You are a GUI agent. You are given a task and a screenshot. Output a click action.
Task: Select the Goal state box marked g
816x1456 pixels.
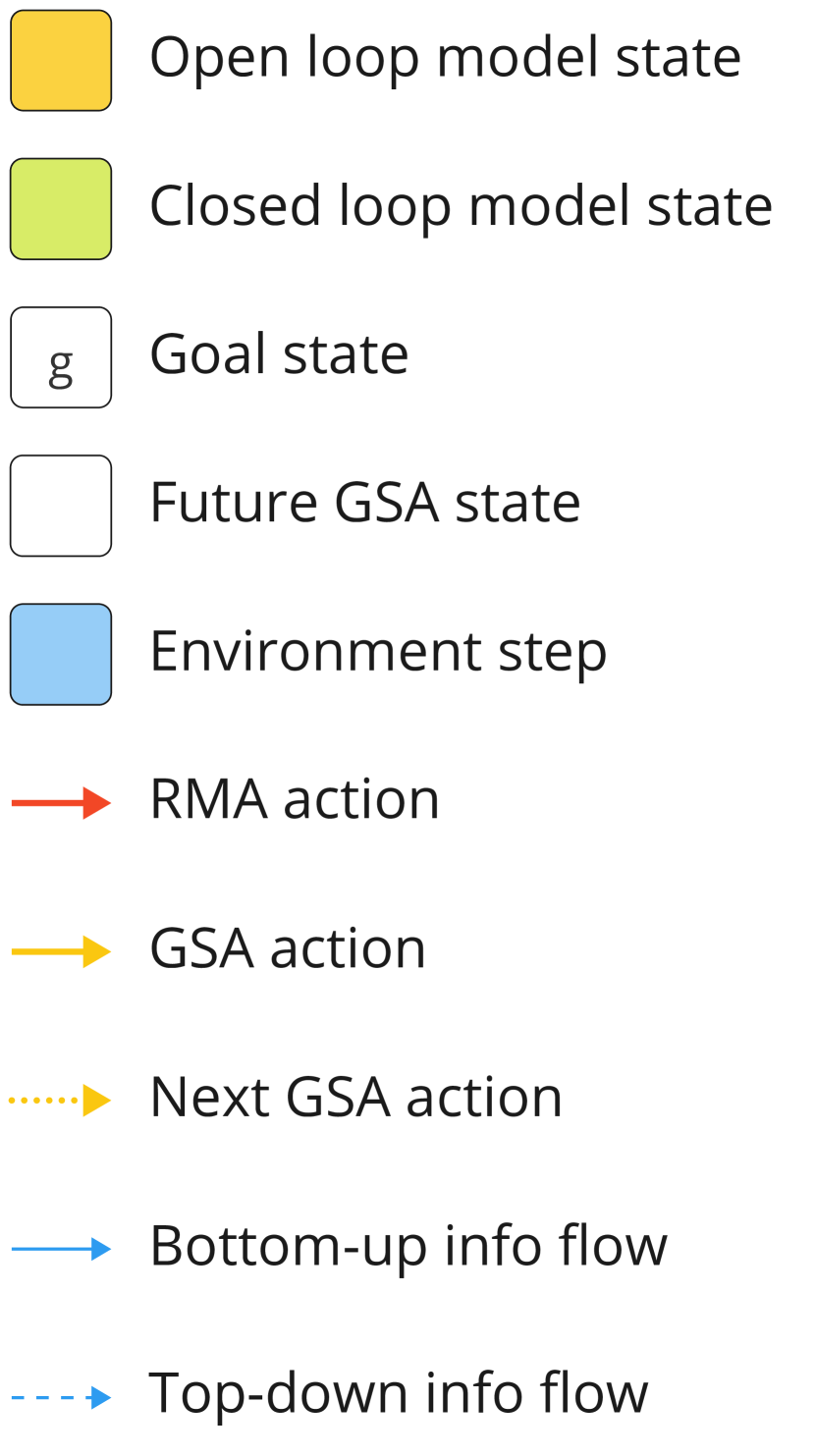coord(61,357)
